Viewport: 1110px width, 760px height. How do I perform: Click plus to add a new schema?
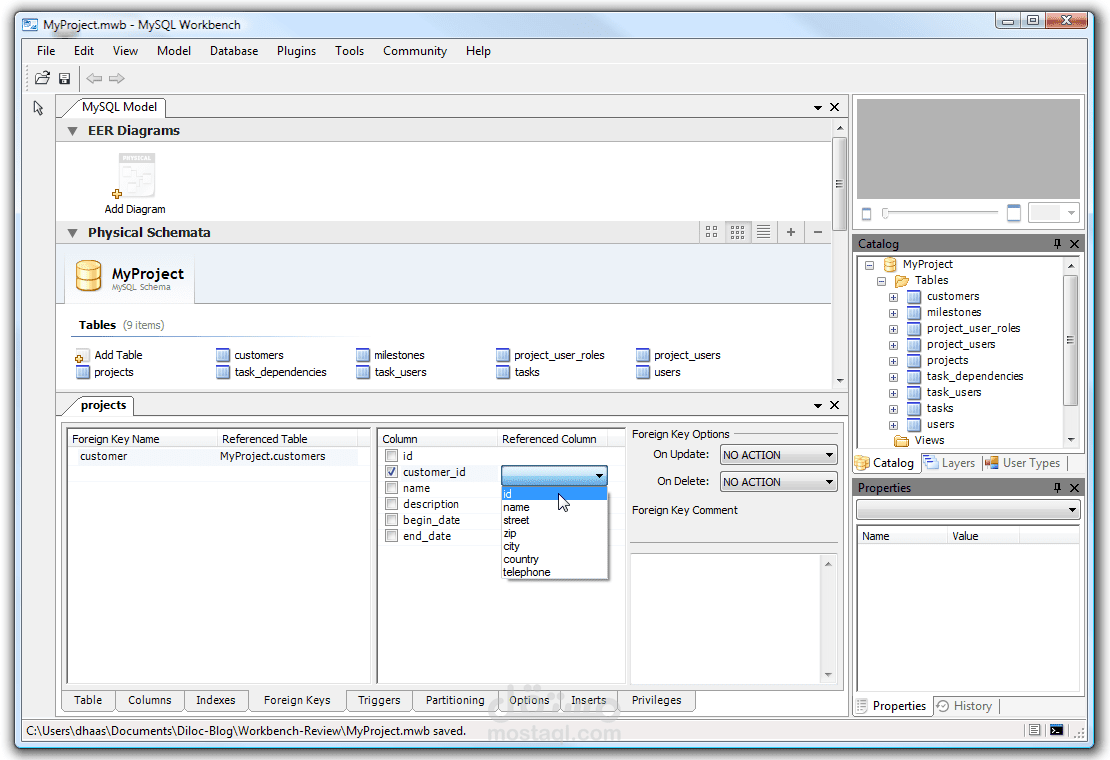point(791,231)
